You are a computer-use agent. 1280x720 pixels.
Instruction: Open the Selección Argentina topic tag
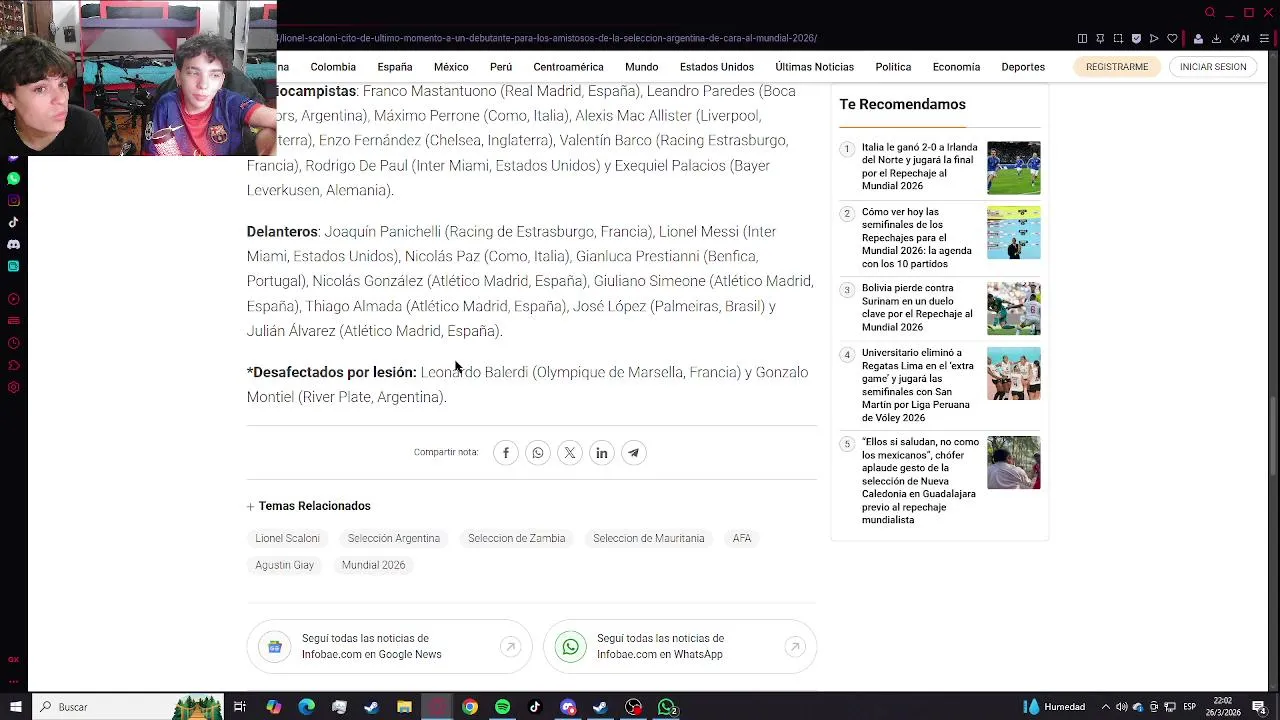click(394, 538)
